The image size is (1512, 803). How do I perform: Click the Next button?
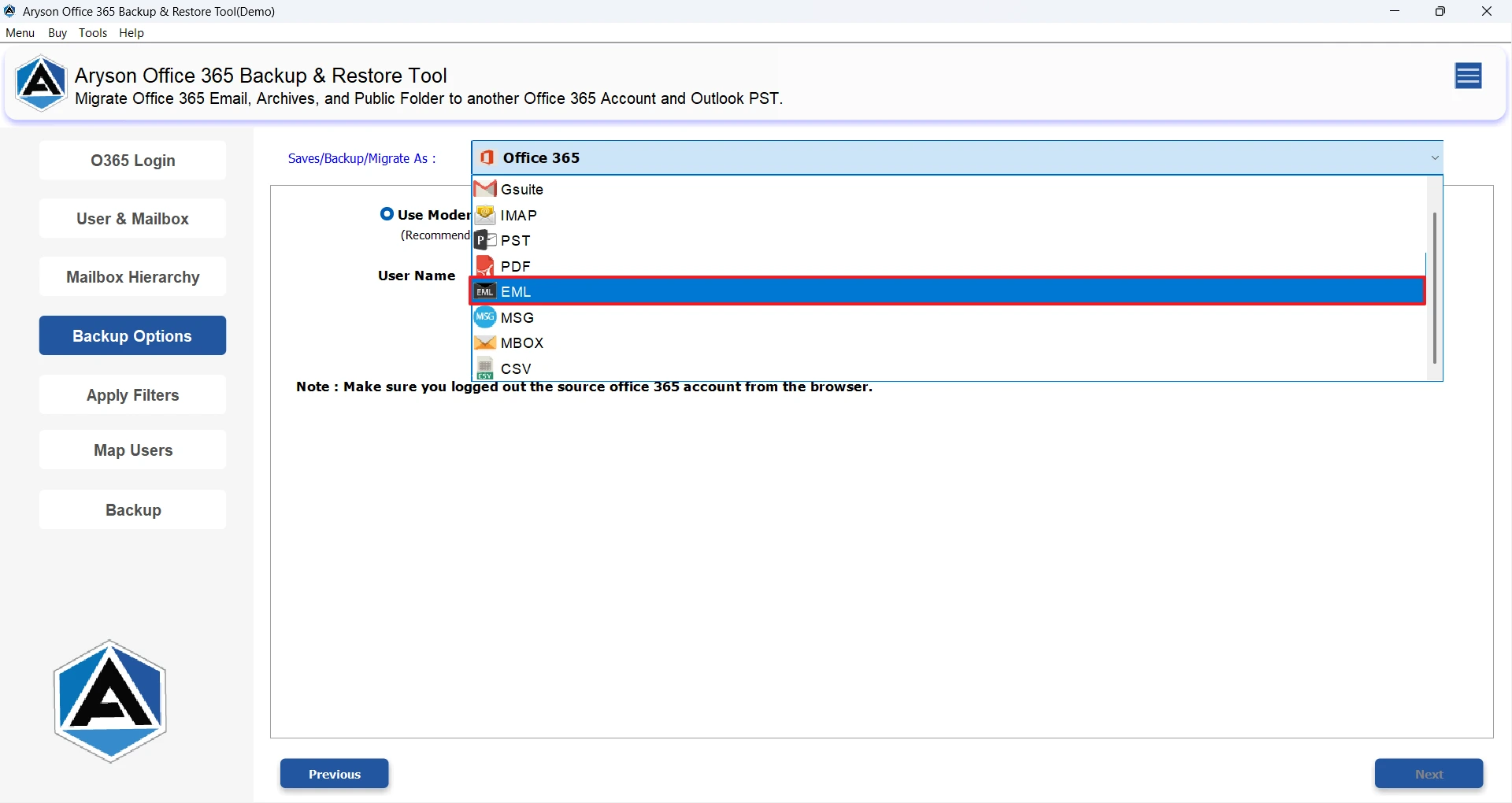pyautogui.click(x=1429, y=774)
